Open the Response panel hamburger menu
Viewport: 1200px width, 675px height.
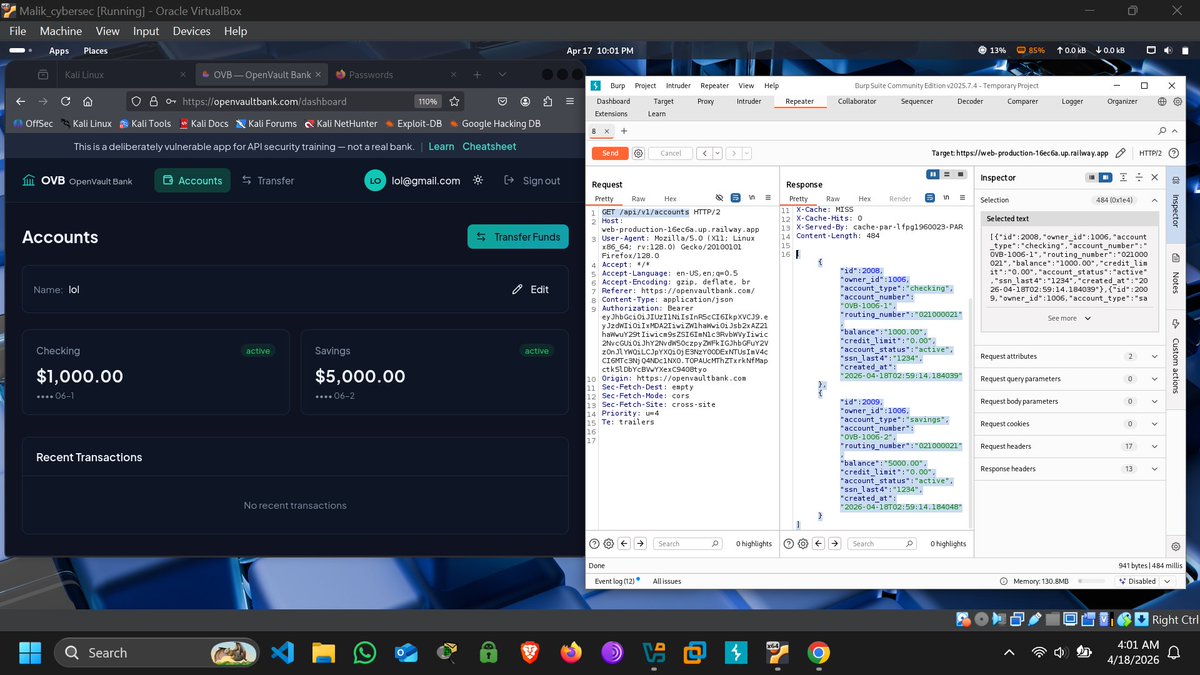pyautogui.click(x=962, y=198)
